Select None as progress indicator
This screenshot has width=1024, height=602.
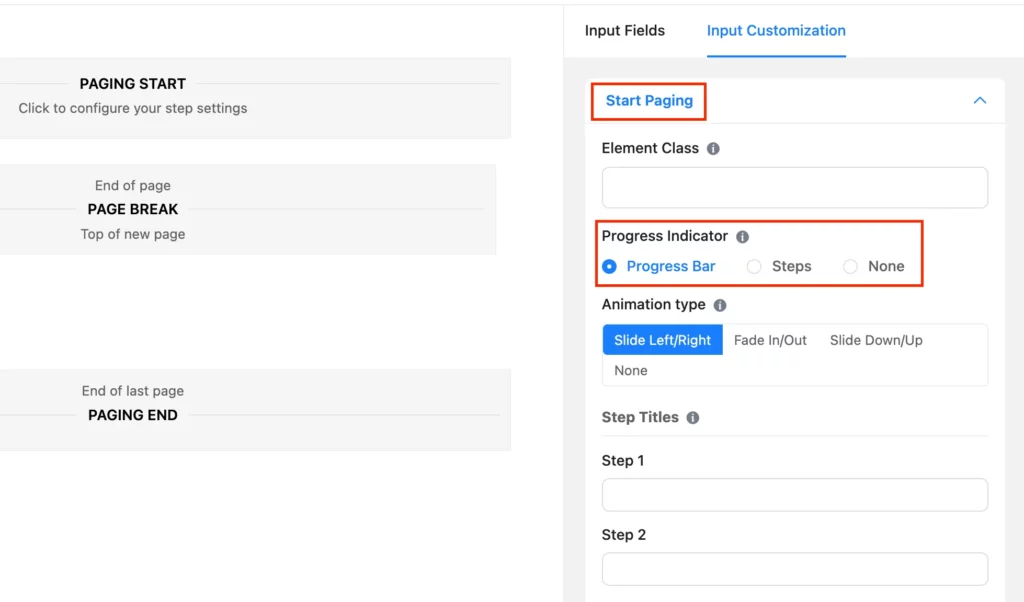click(850, 266)
